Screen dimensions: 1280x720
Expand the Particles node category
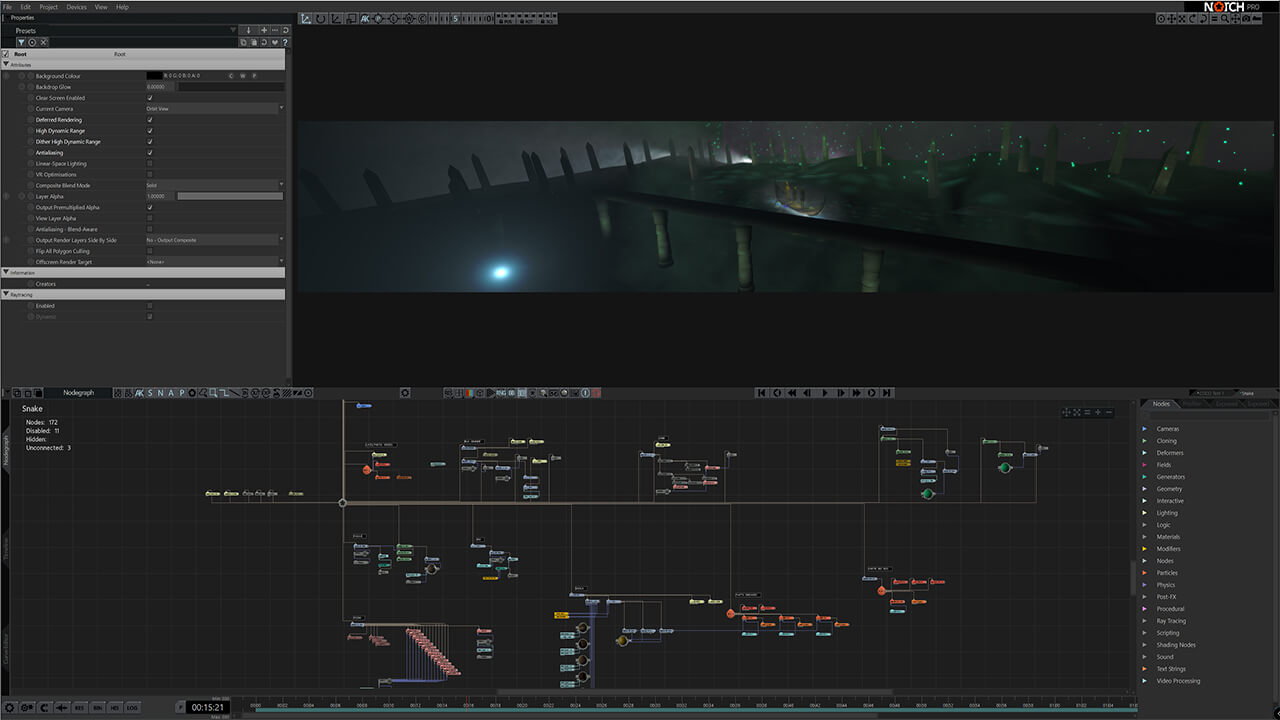pos(1145,573)
